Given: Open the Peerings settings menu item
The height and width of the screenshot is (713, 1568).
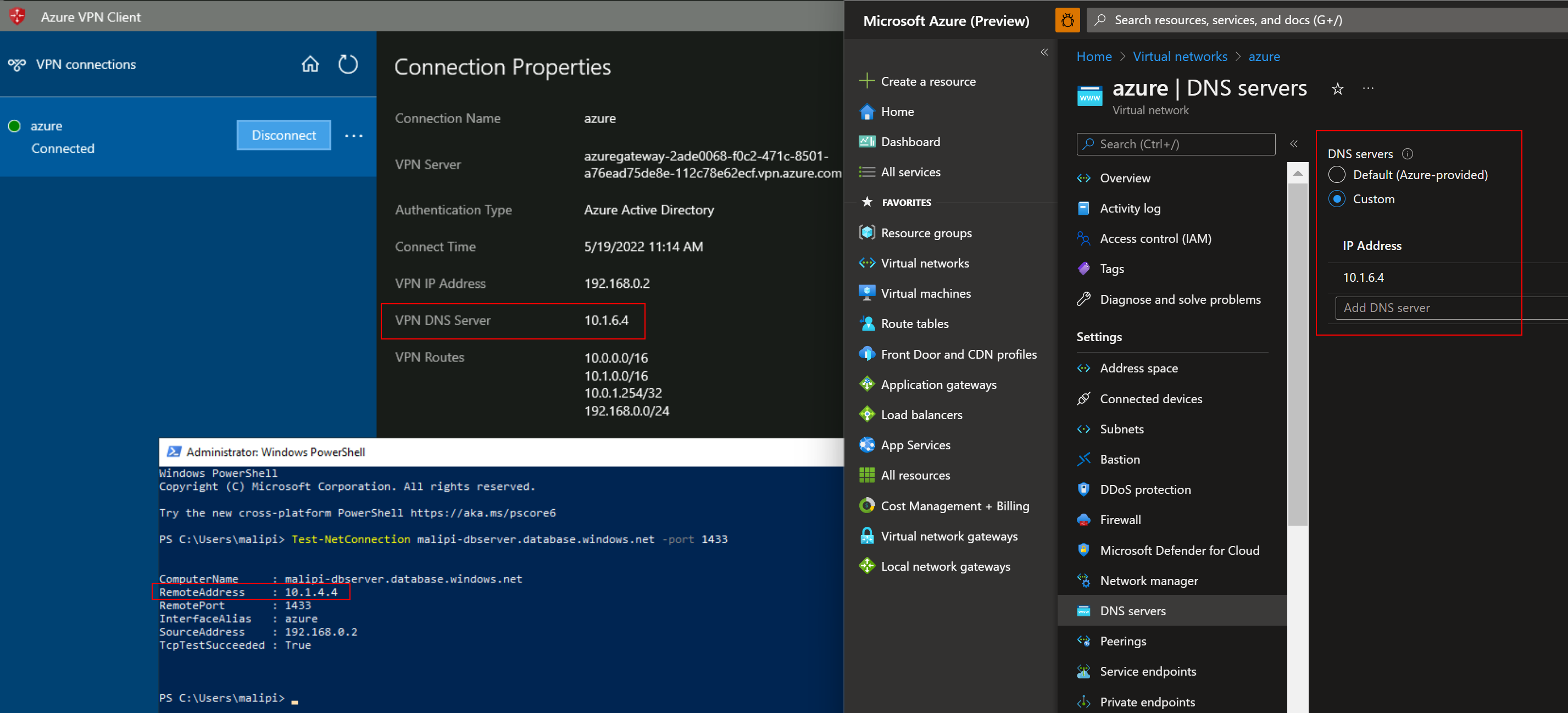Looking at the screenshot, I should click(1122, 640).
